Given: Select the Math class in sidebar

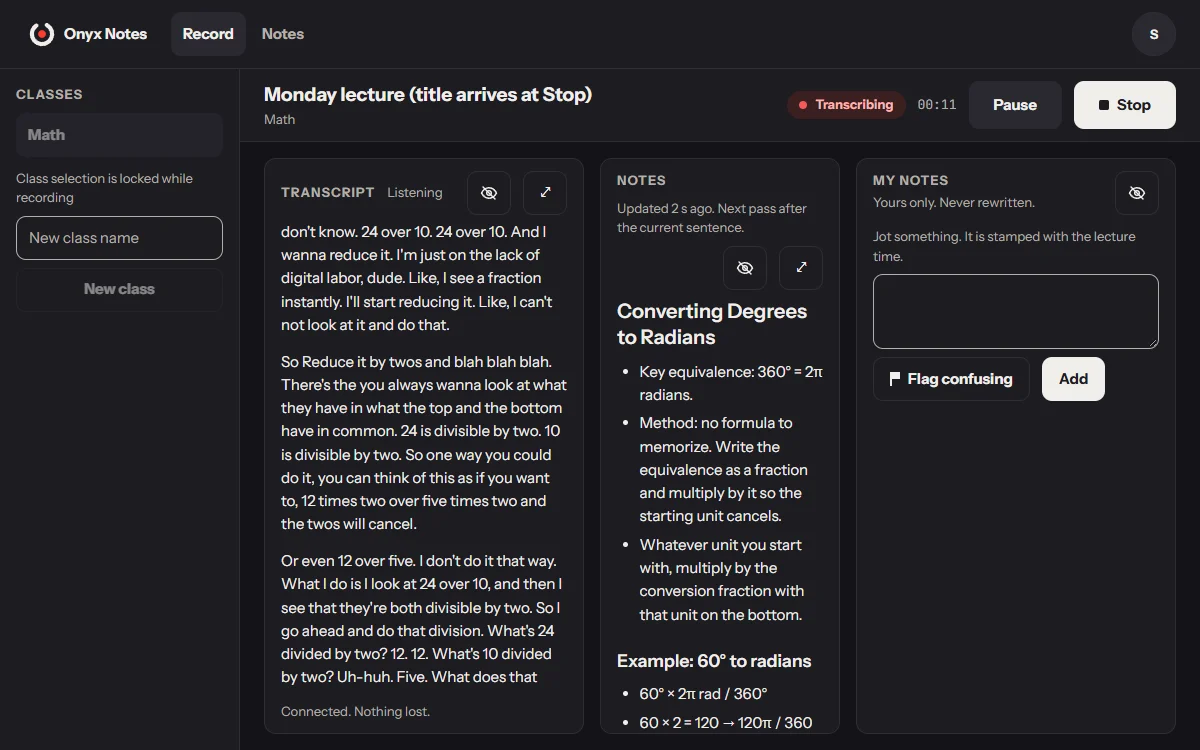Looking at the screenshot, I should pos(119,135).
